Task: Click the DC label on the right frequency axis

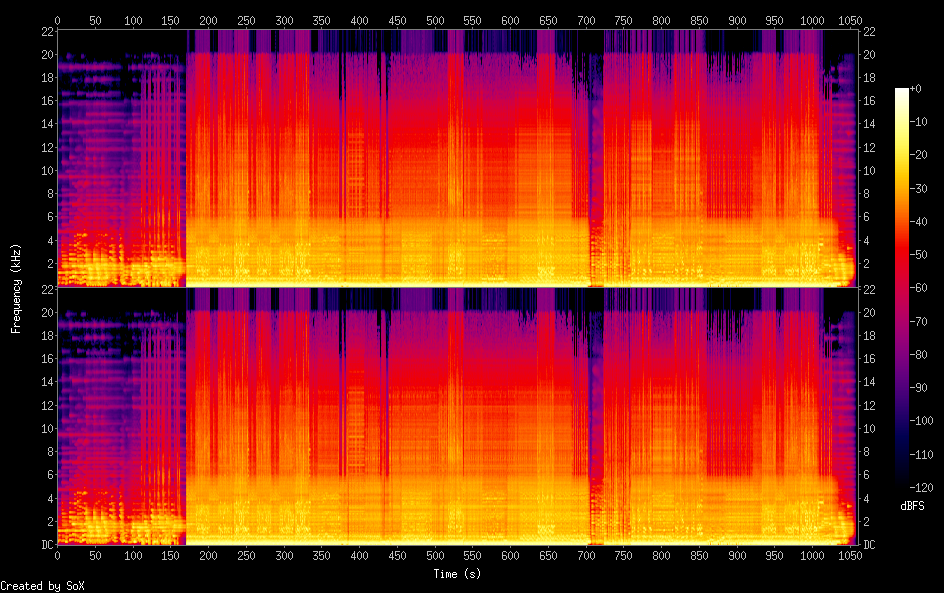Action: coord(870,545)
